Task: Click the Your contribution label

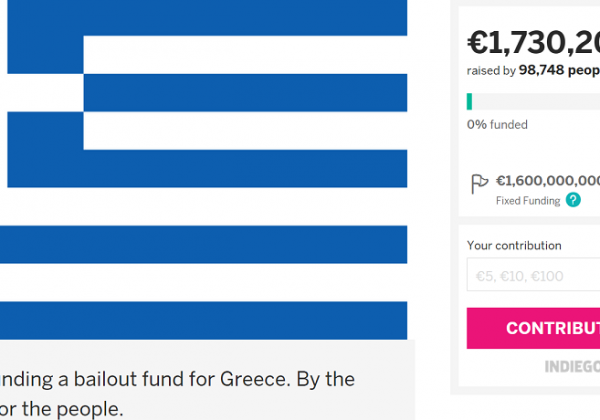Action: coord(514,246)
